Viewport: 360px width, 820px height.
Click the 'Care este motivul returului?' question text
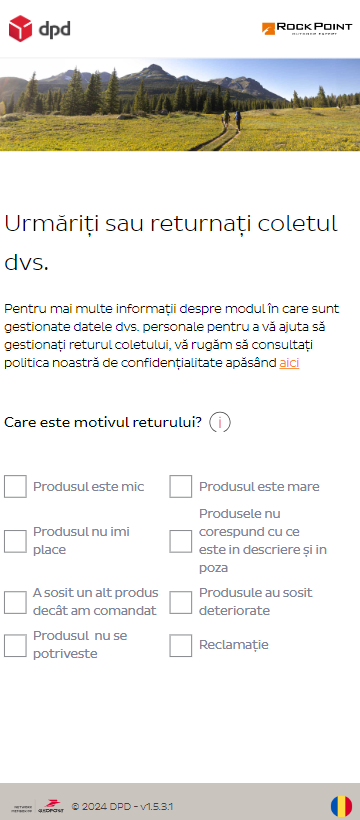point(103,423)
